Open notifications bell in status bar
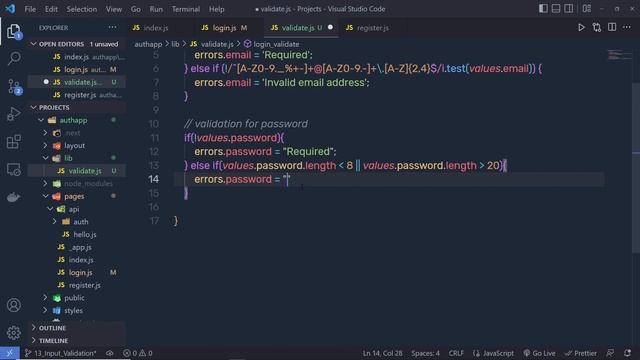The height and width of the screenshot is (360, 640). (627, 353)
